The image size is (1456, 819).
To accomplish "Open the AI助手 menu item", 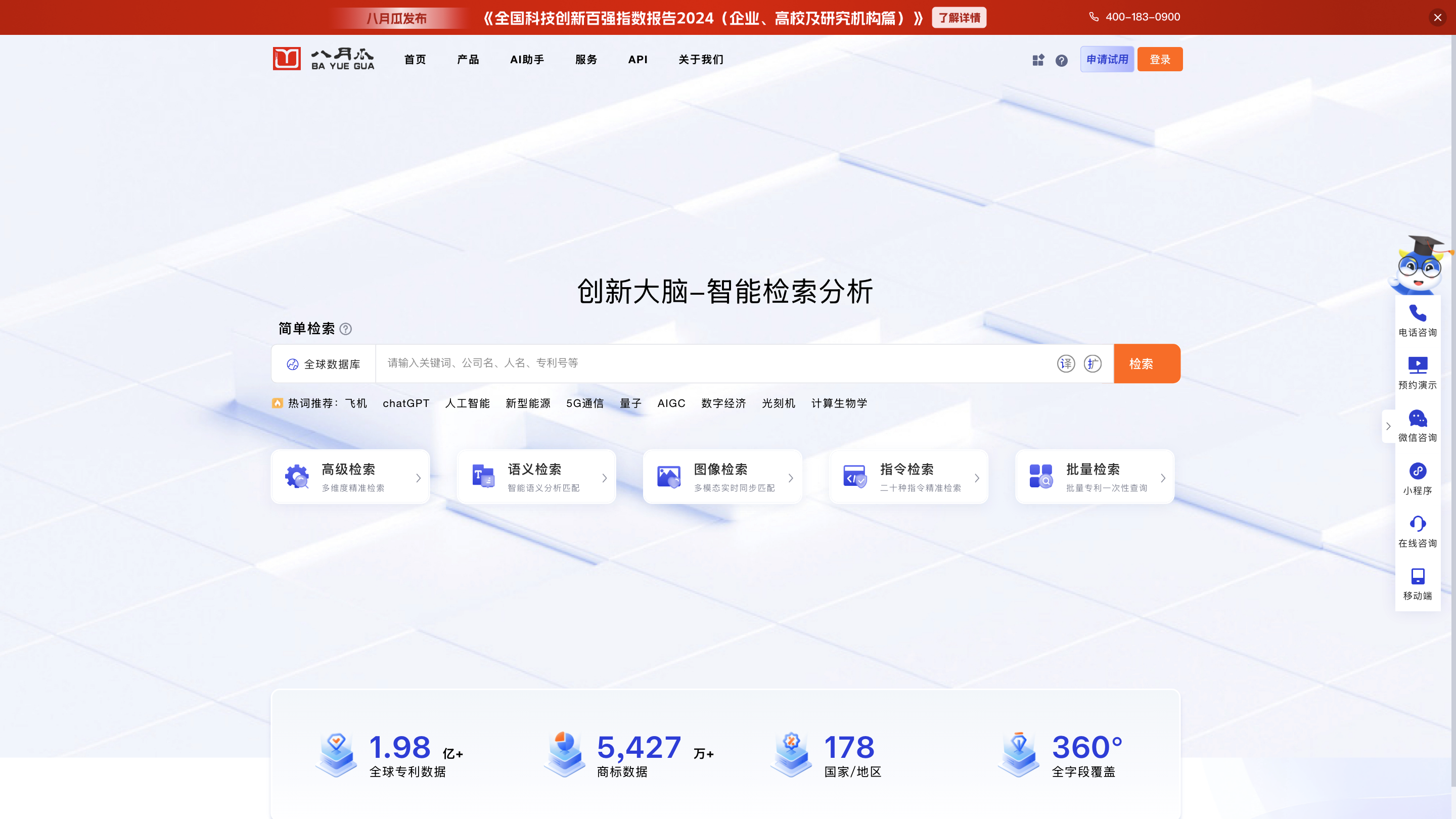I will pos(527,59).
